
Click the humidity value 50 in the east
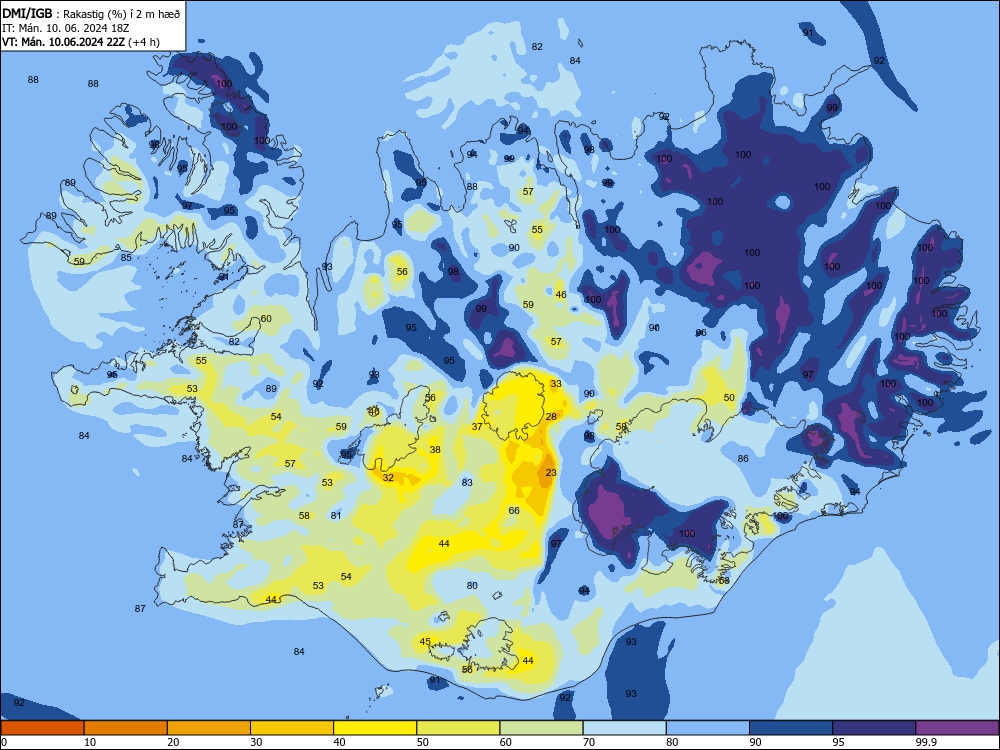[x=729, y=397]
